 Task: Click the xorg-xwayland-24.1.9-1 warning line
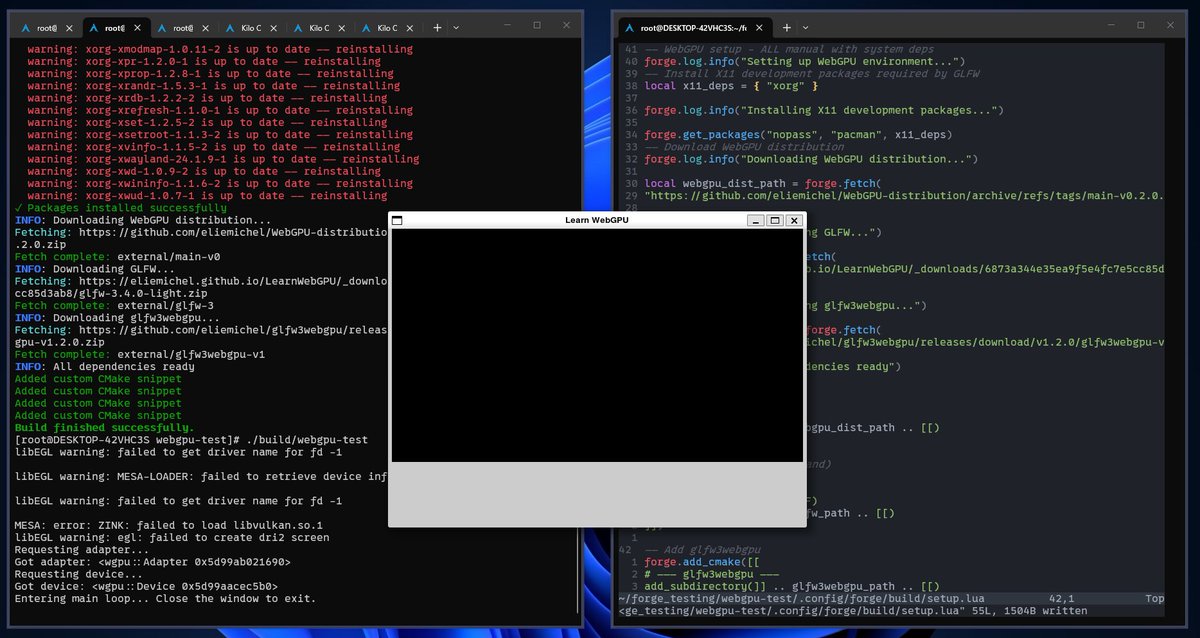pyautogui.click(x=222, y=159)
